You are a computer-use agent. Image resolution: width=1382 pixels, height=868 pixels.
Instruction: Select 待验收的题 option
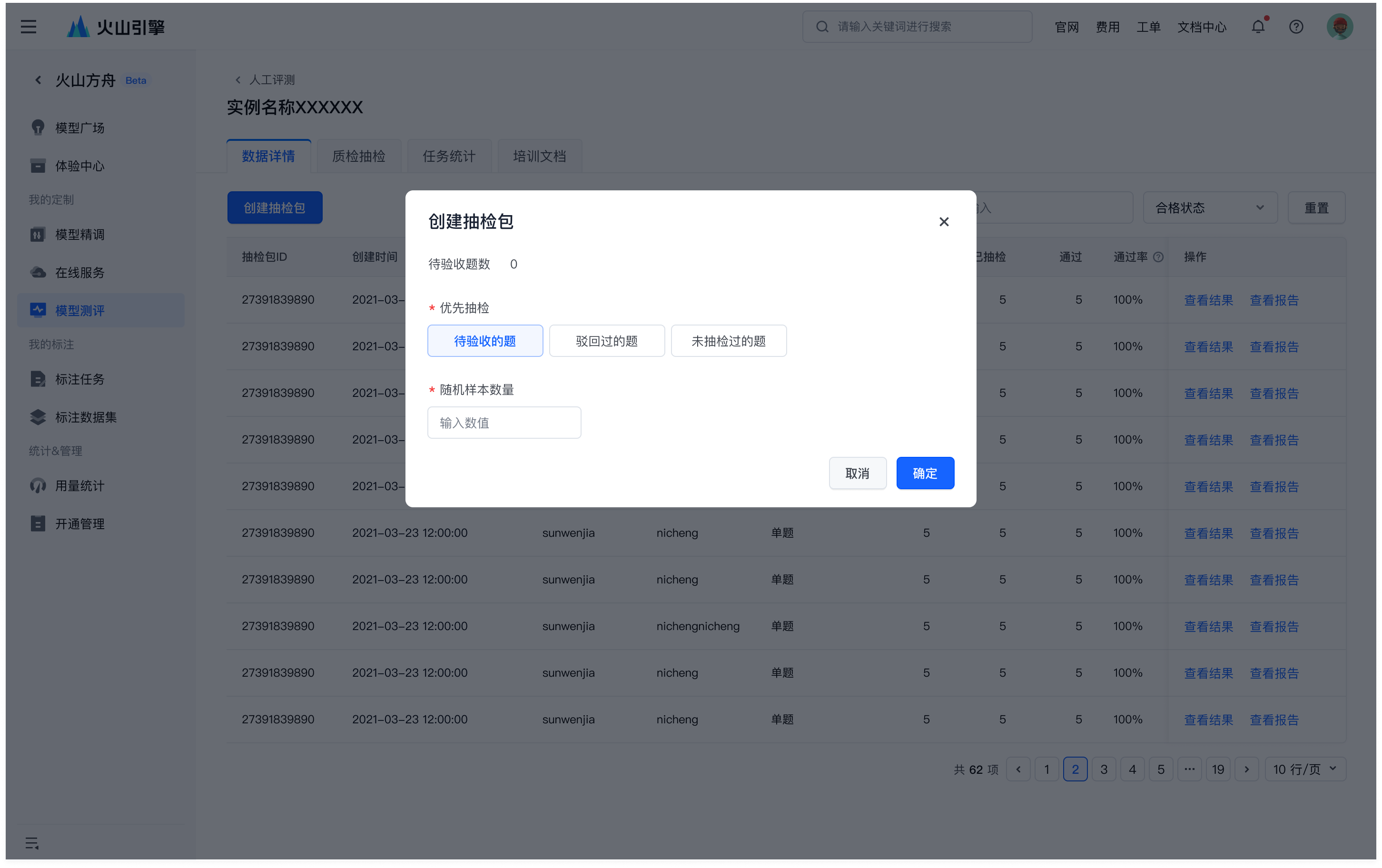(485, 341)
